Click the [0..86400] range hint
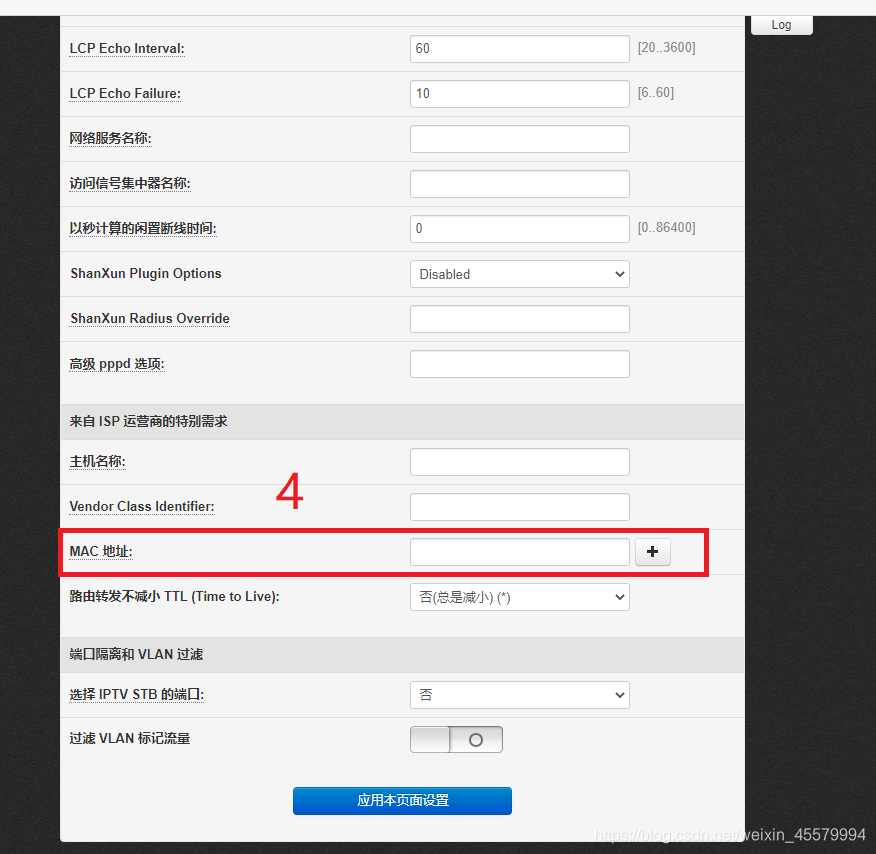 coord(666,227)
